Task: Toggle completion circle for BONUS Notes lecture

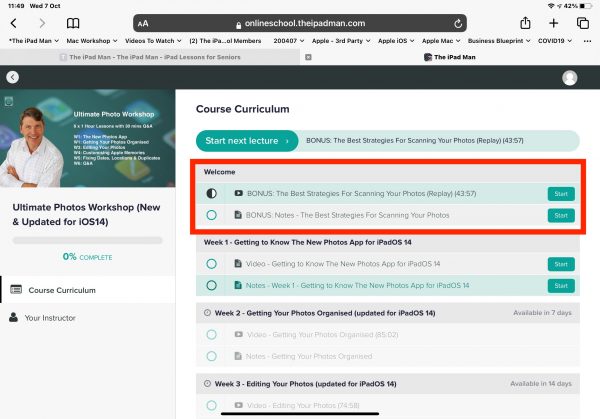Action: pyautogui.click(x=212, y=215)
